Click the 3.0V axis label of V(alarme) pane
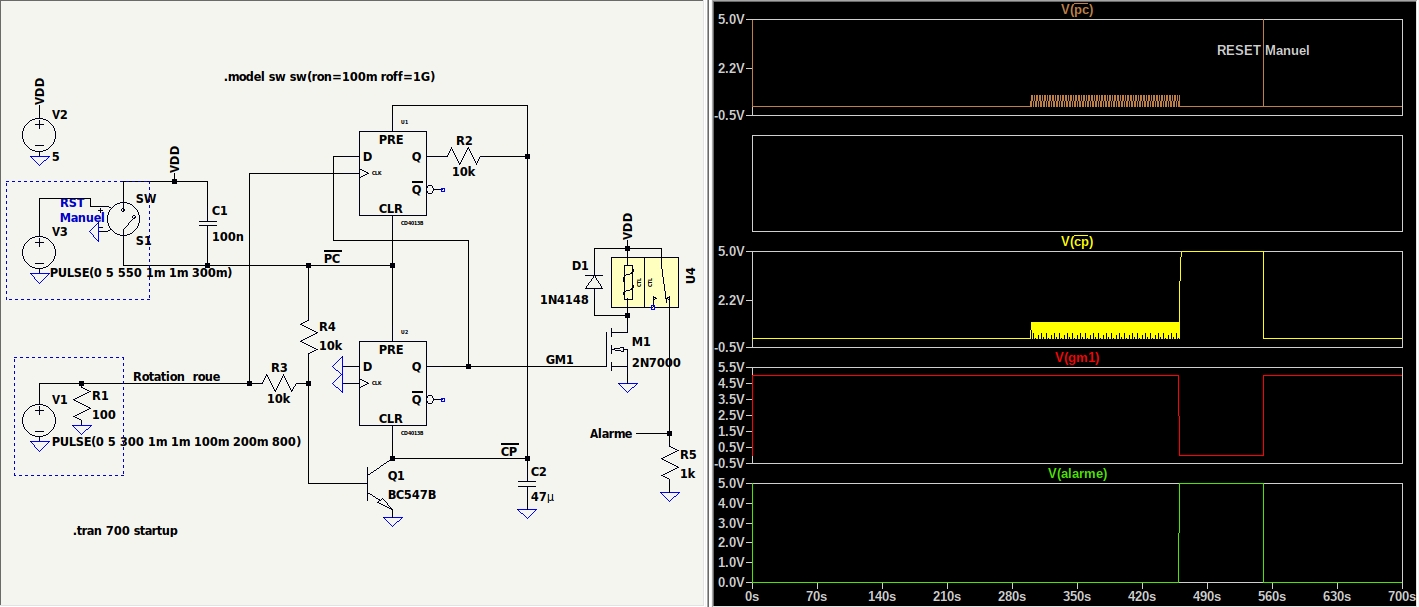The width and height of the screenshot is (1419, 607). pyautogui.click(x=733, y=523)
